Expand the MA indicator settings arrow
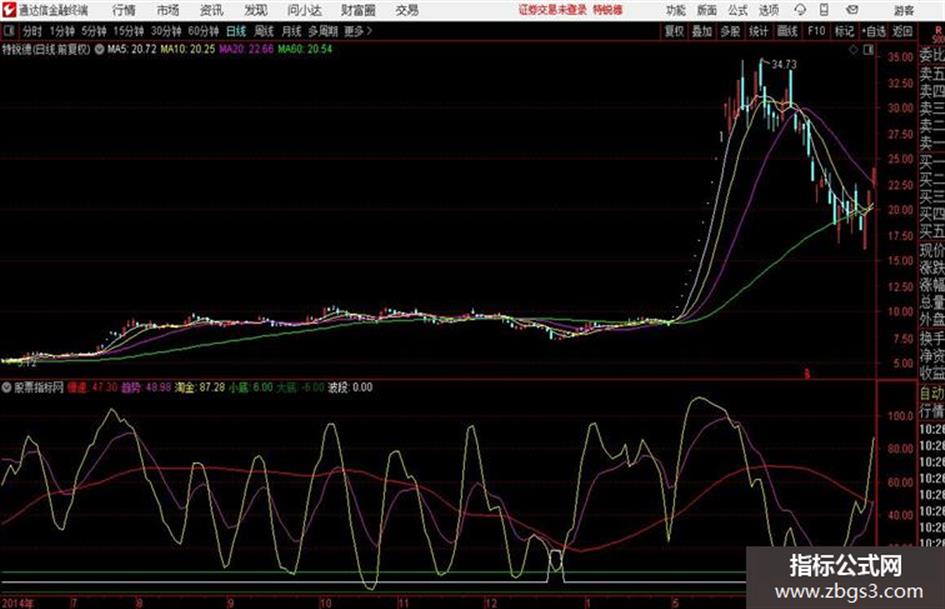 99,49
